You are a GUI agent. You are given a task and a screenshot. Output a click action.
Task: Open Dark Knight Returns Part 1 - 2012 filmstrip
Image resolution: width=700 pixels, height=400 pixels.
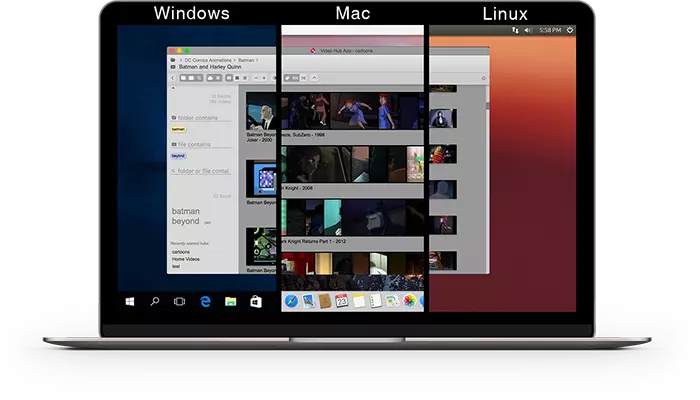353,217
